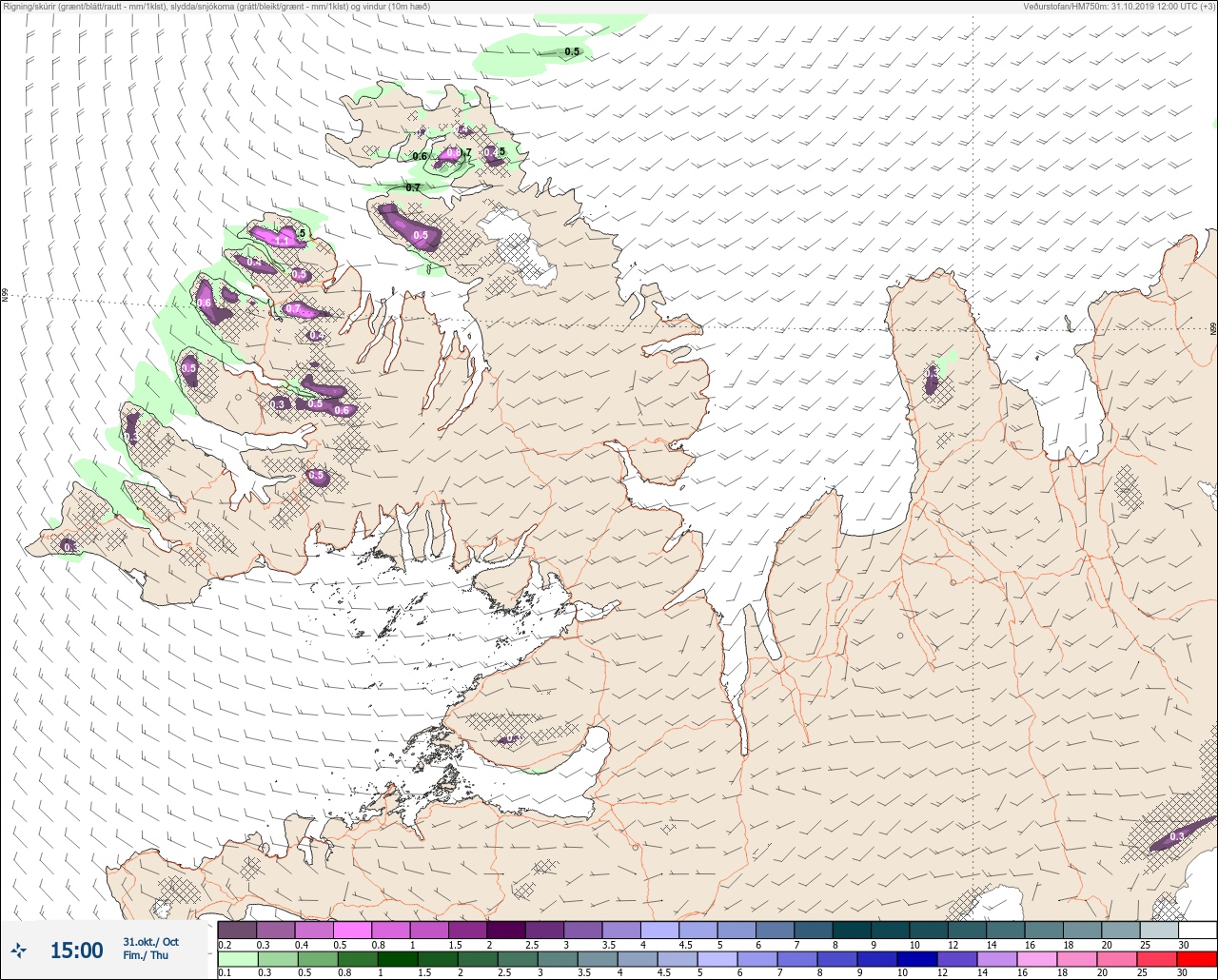Viewport: 1218px width, 980px height.
Task: Select the upper legend swatch labeled 8
Action: coord(852,930)
